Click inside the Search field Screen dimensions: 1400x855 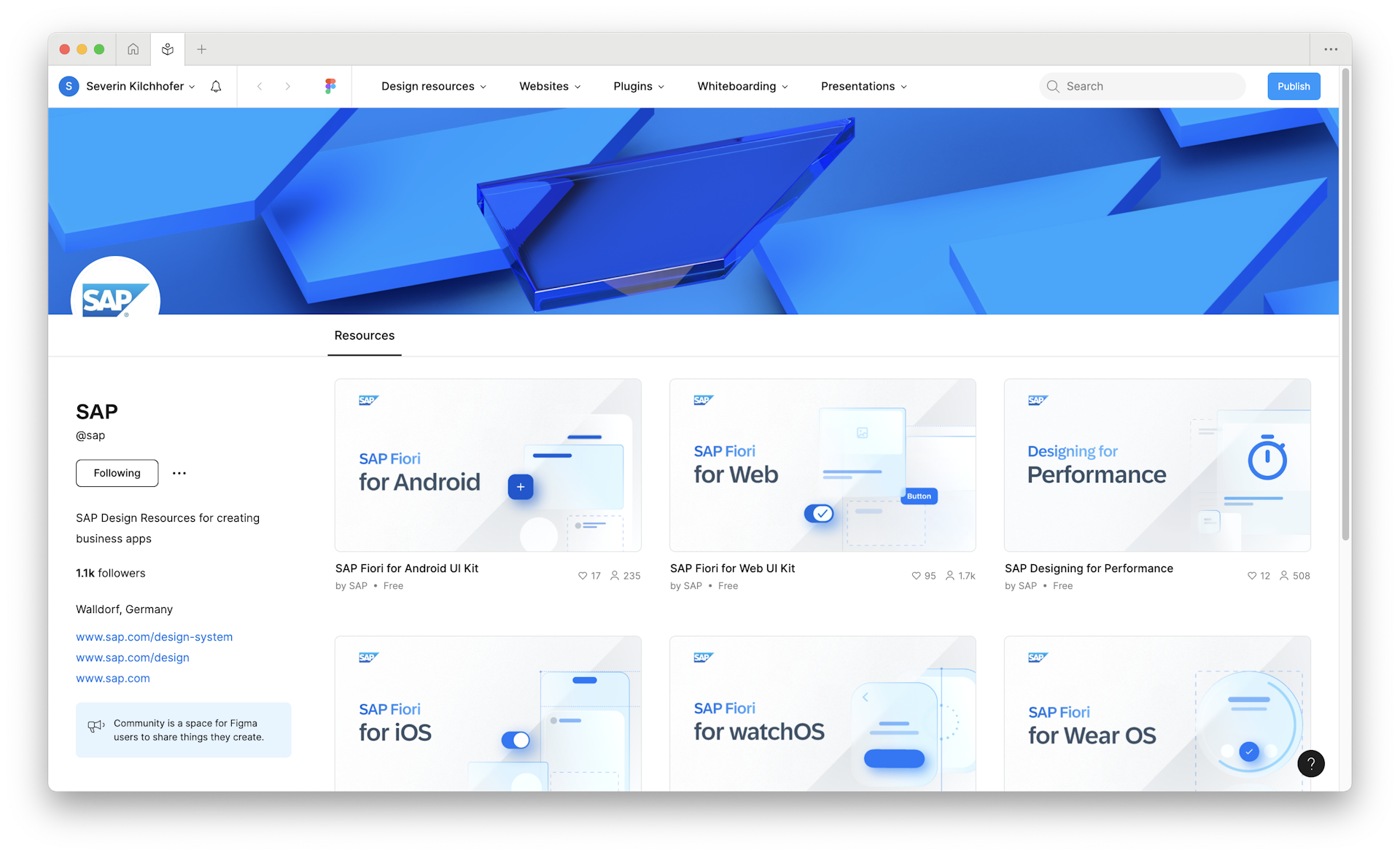[1143, 86]
